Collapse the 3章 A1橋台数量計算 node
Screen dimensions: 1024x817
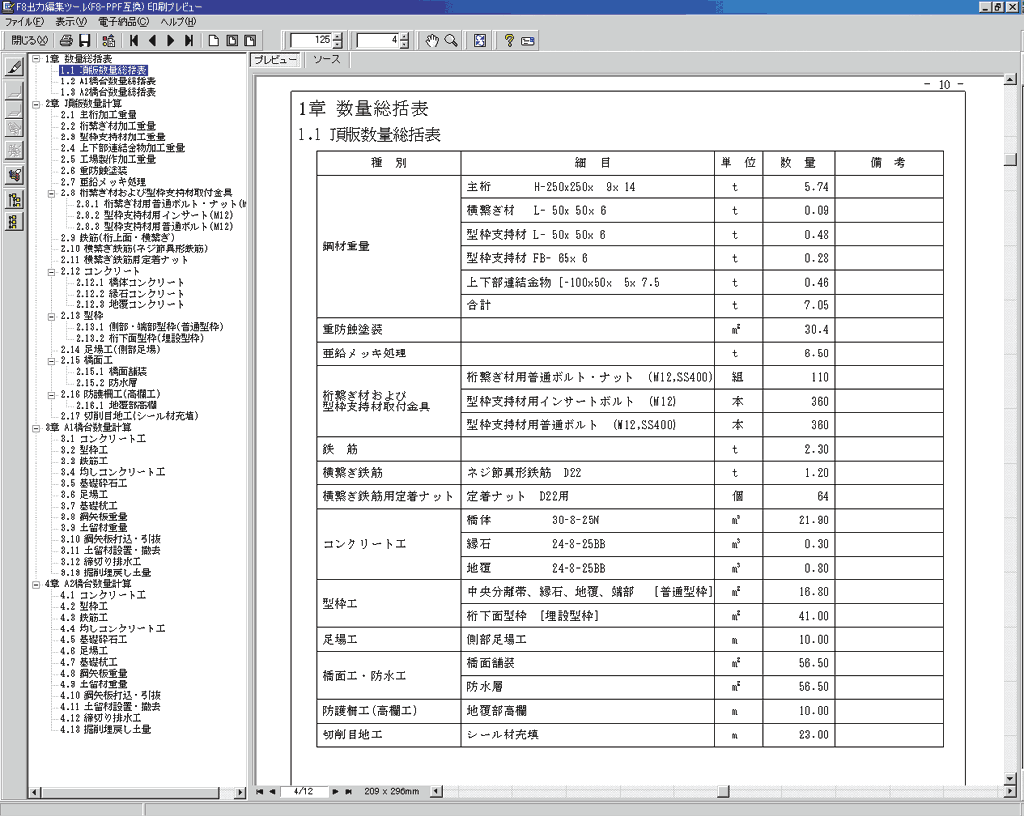tap(37, 428)
